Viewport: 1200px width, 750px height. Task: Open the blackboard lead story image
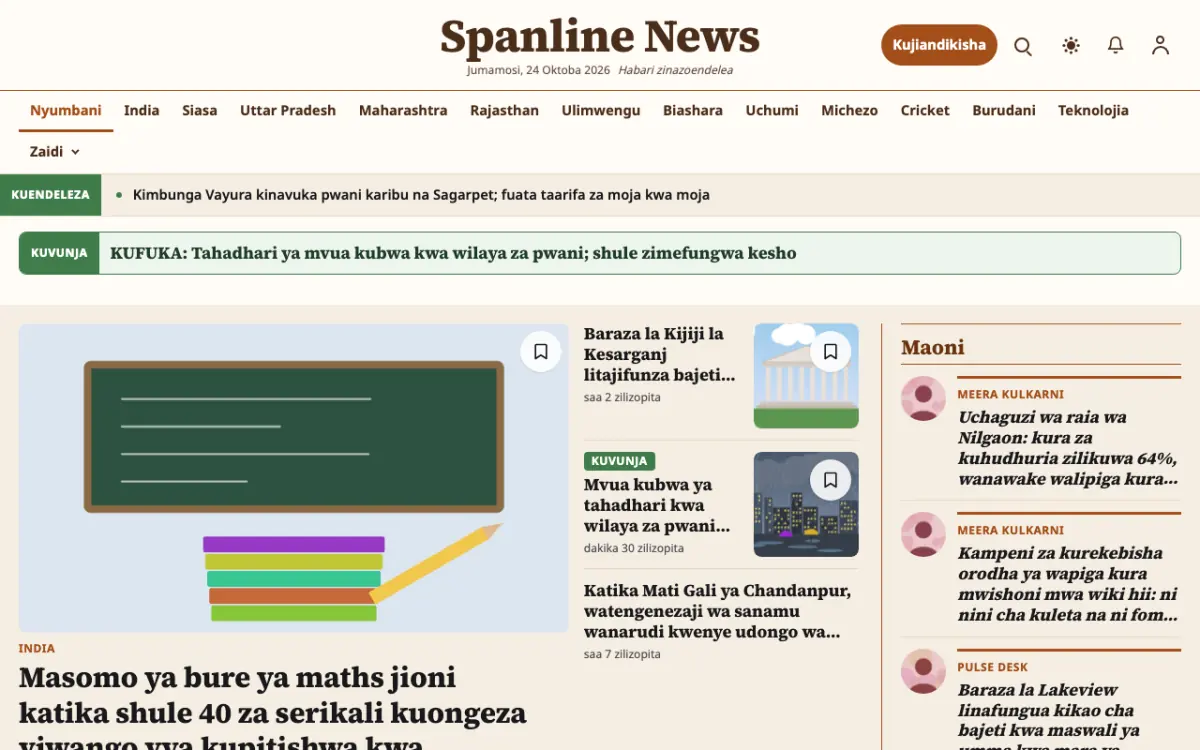point(294,478)
